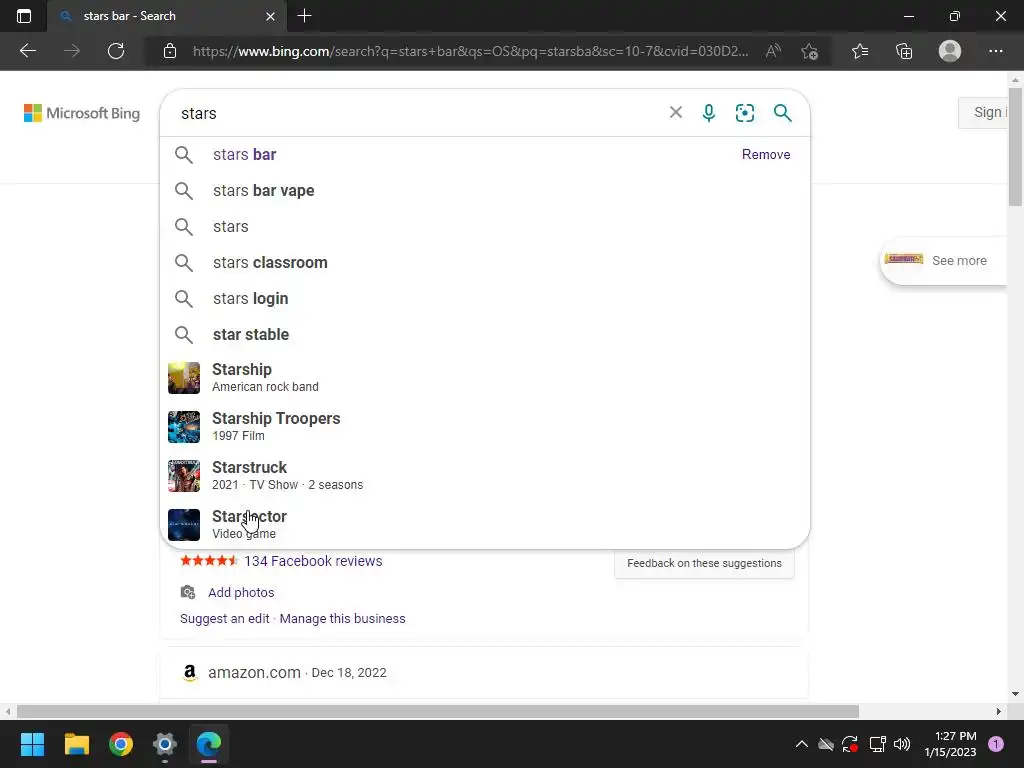Open notification center badge
Screen dimensions: 1024x768
tap(995, 744)
